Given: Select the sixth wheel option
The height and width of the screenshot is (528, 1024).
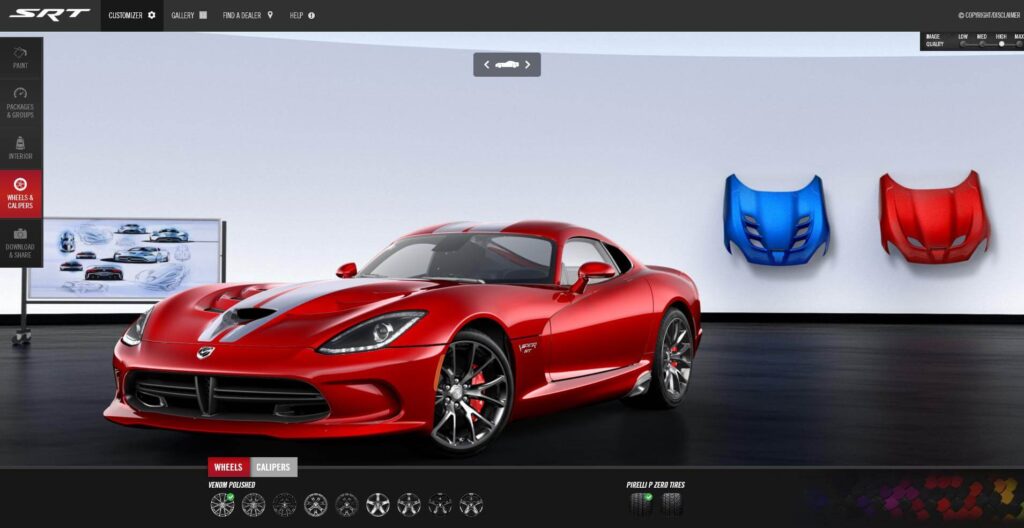Looking at the screenshot, I should click(377, 504).
